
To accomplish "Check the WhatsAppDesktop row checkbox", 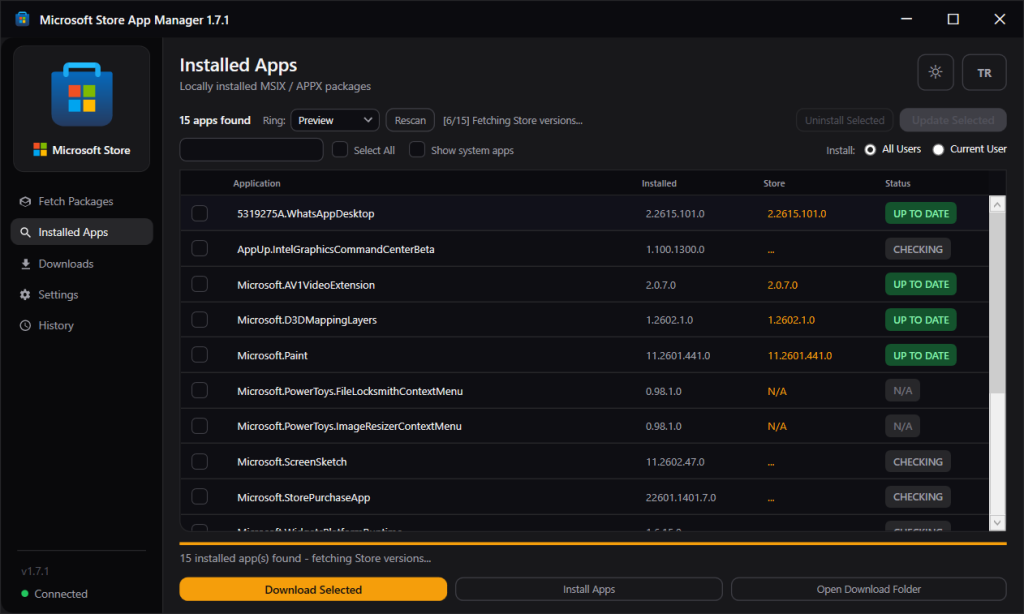I will pos(199,214).
